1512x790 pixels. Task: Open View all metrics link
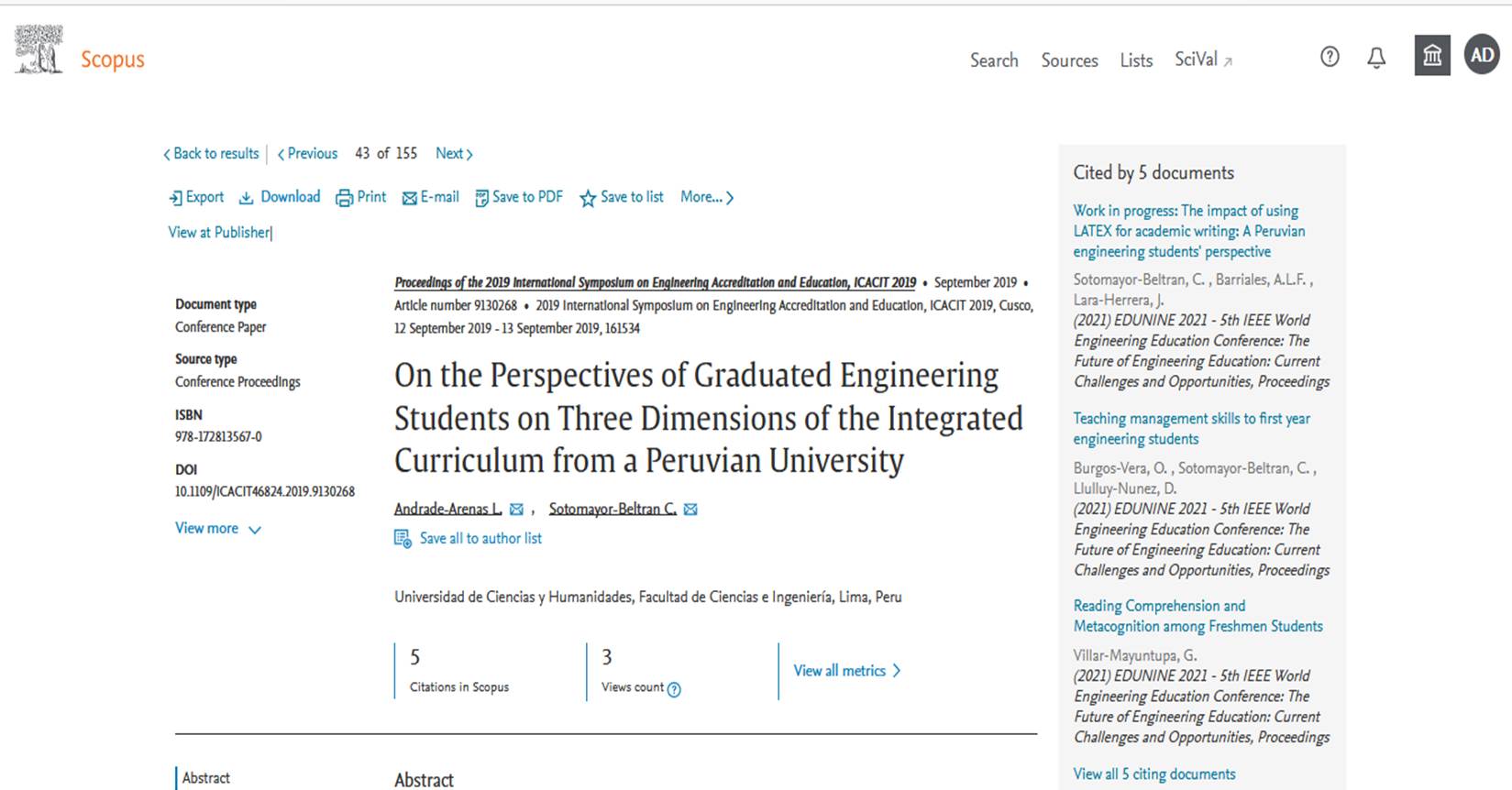pyautogui.click(x=839, y=671)
